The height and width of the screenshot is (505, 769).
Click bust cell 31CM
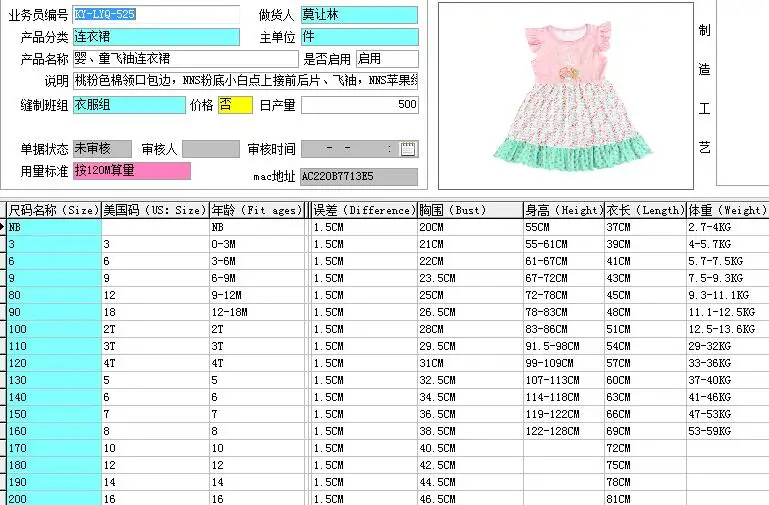(470, 363)
